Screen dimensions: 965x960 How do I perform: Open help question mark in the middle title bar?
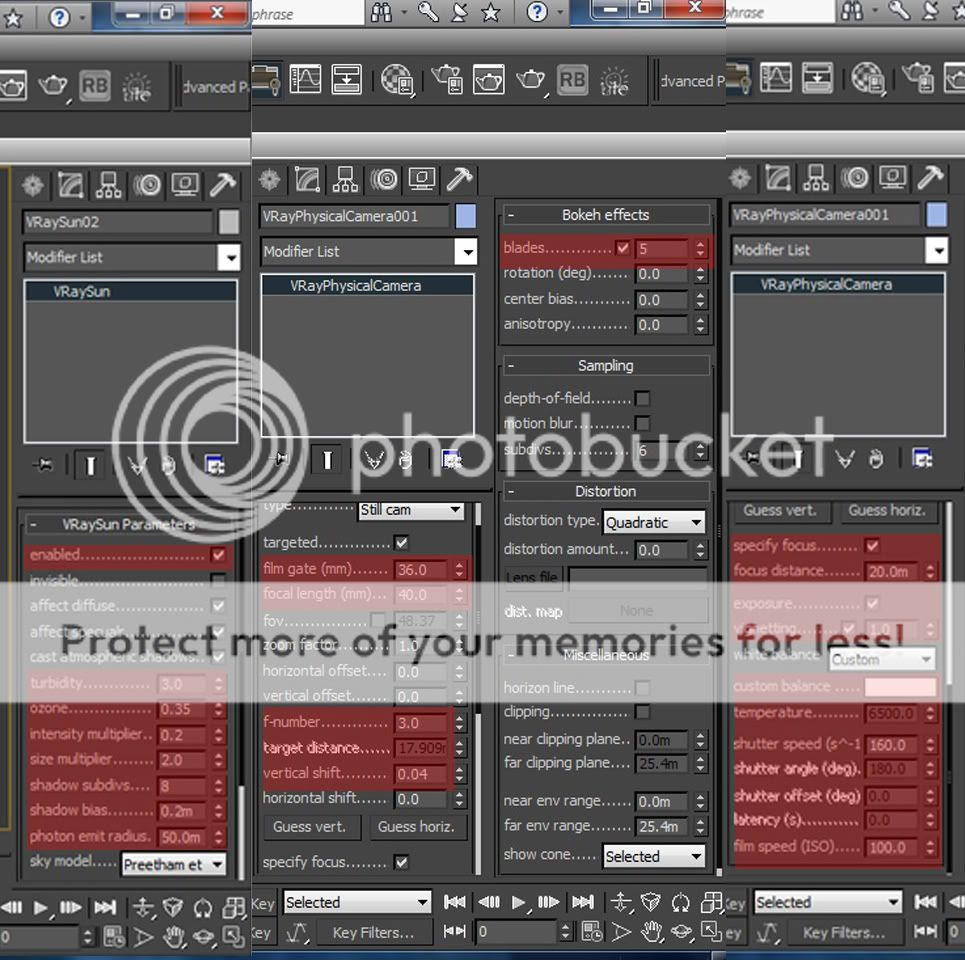pyautogui.click(x=537, y=12)
